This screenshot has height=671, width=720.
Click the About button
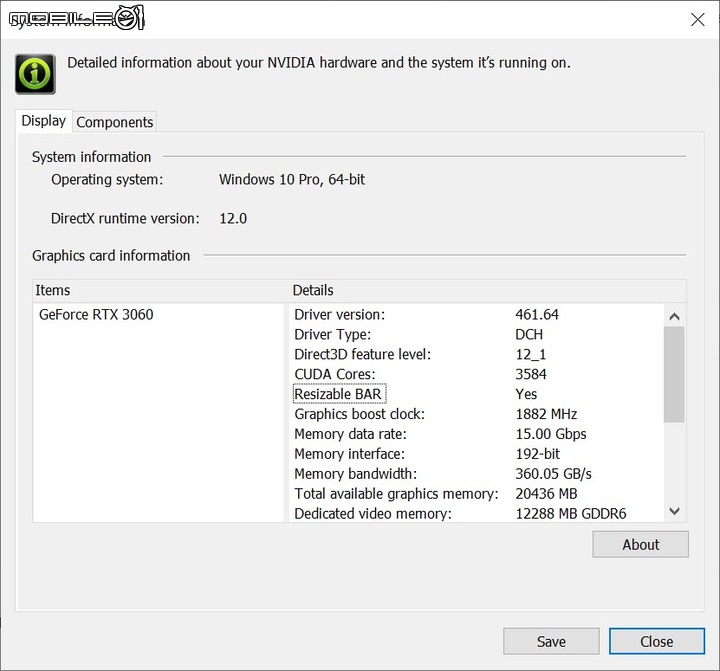[641, 545]
